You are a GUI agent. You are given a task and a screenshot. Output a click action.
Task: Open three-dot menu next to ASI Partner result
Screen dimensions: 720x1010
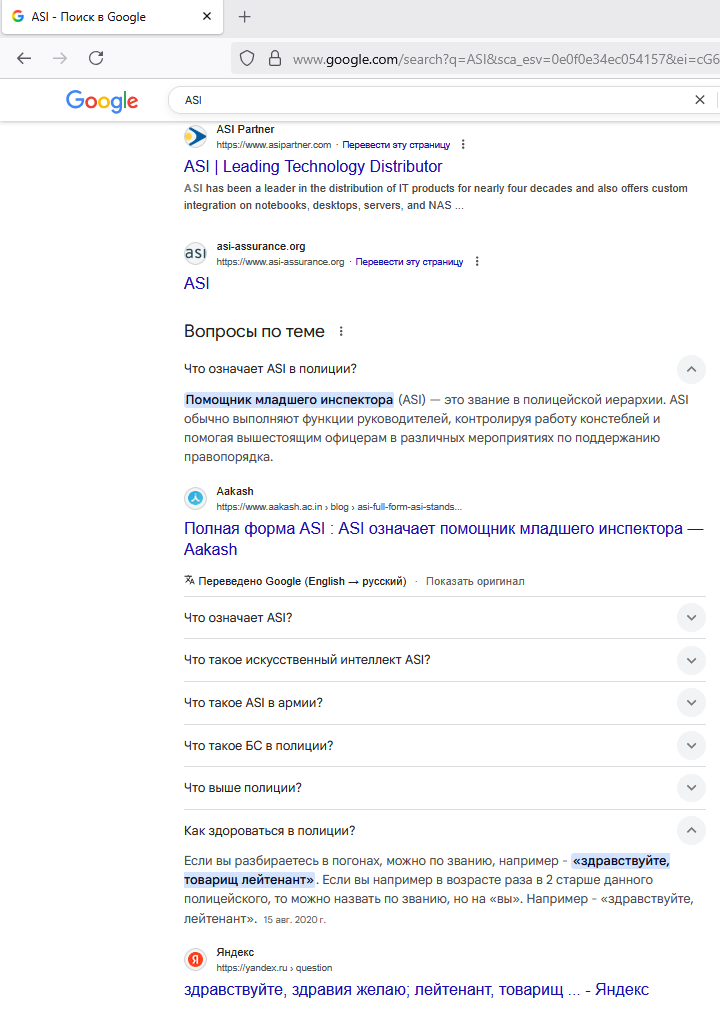point(463,145)
